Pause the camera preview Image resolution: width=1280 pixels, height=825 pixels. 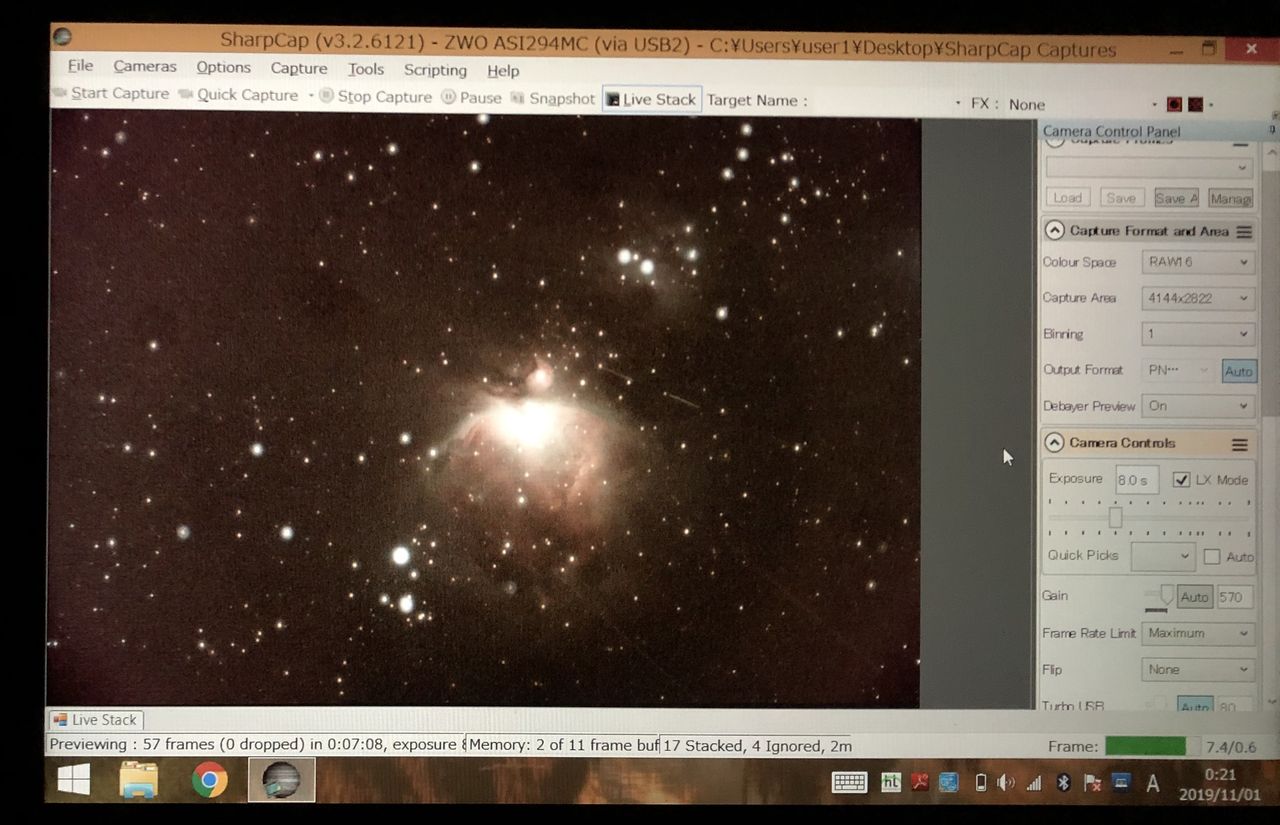(x=471, y=98)
